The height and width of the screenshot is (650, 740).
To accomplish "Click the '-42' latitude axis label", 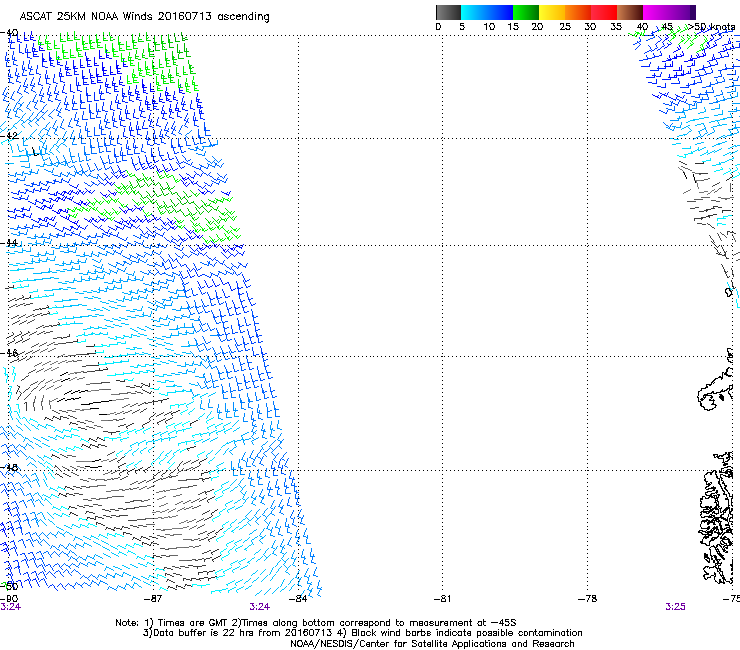I will coord(9,136).
